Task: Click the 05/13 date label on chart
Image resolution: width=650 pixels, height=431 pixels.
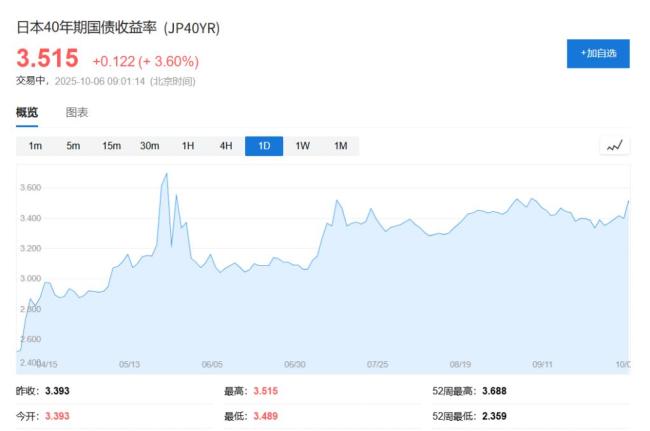Action: click(x=129, y=364)
